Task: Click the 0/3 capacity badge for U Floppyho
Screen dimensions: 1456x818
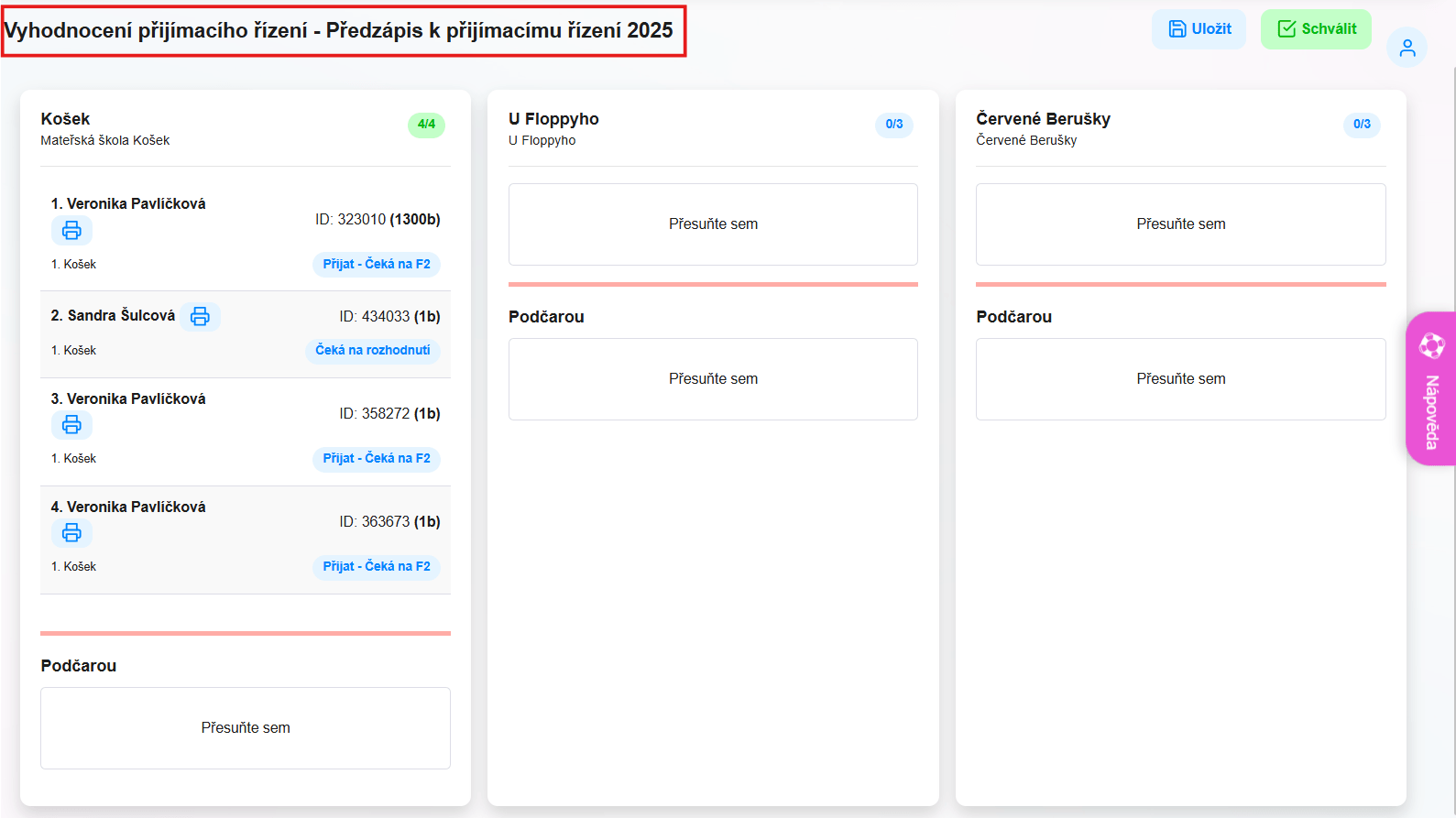Action: 893,125
